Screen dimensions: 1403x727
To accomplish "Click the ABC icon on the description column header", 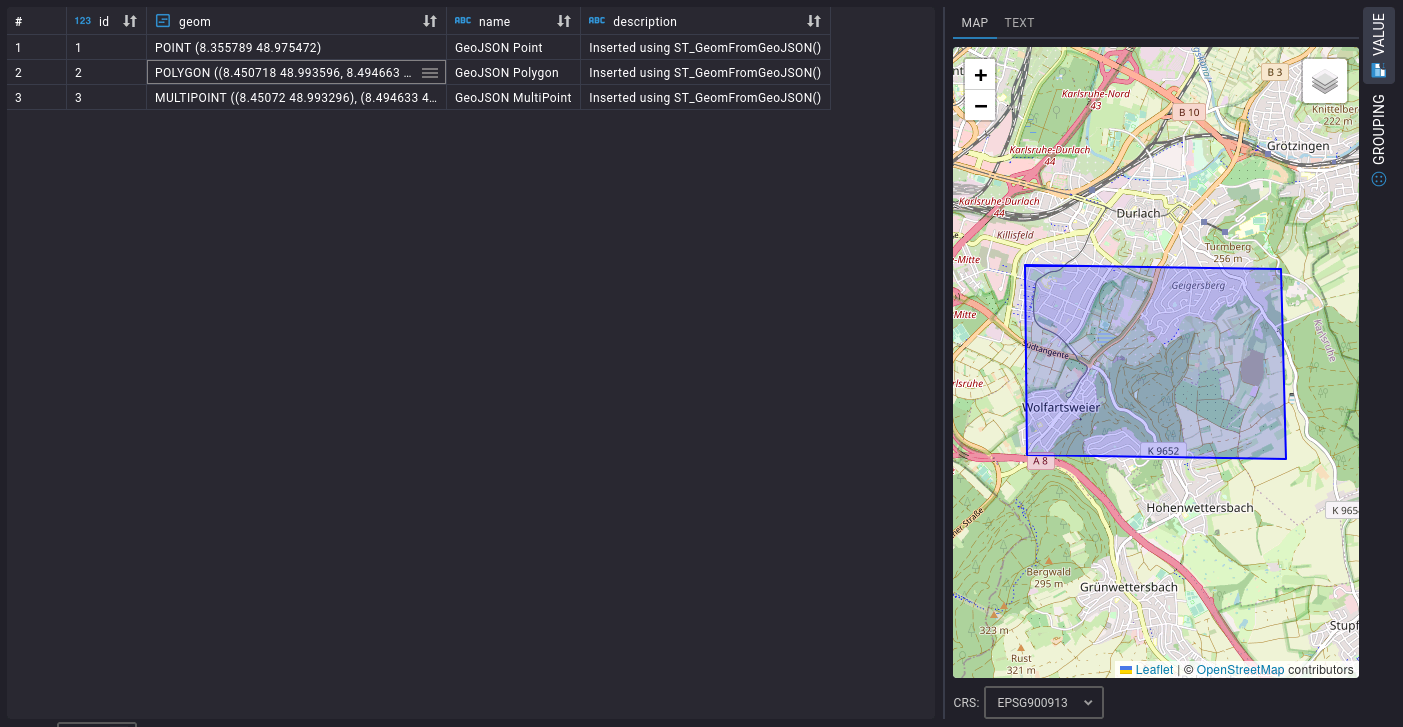I will tap(597, 21).
